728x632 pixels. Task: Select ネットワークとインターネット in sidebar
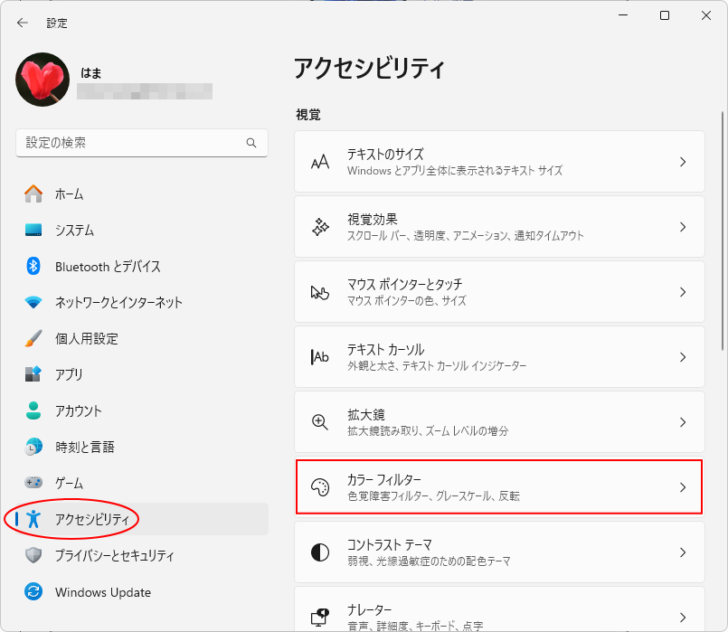click(x=142, y=302)
